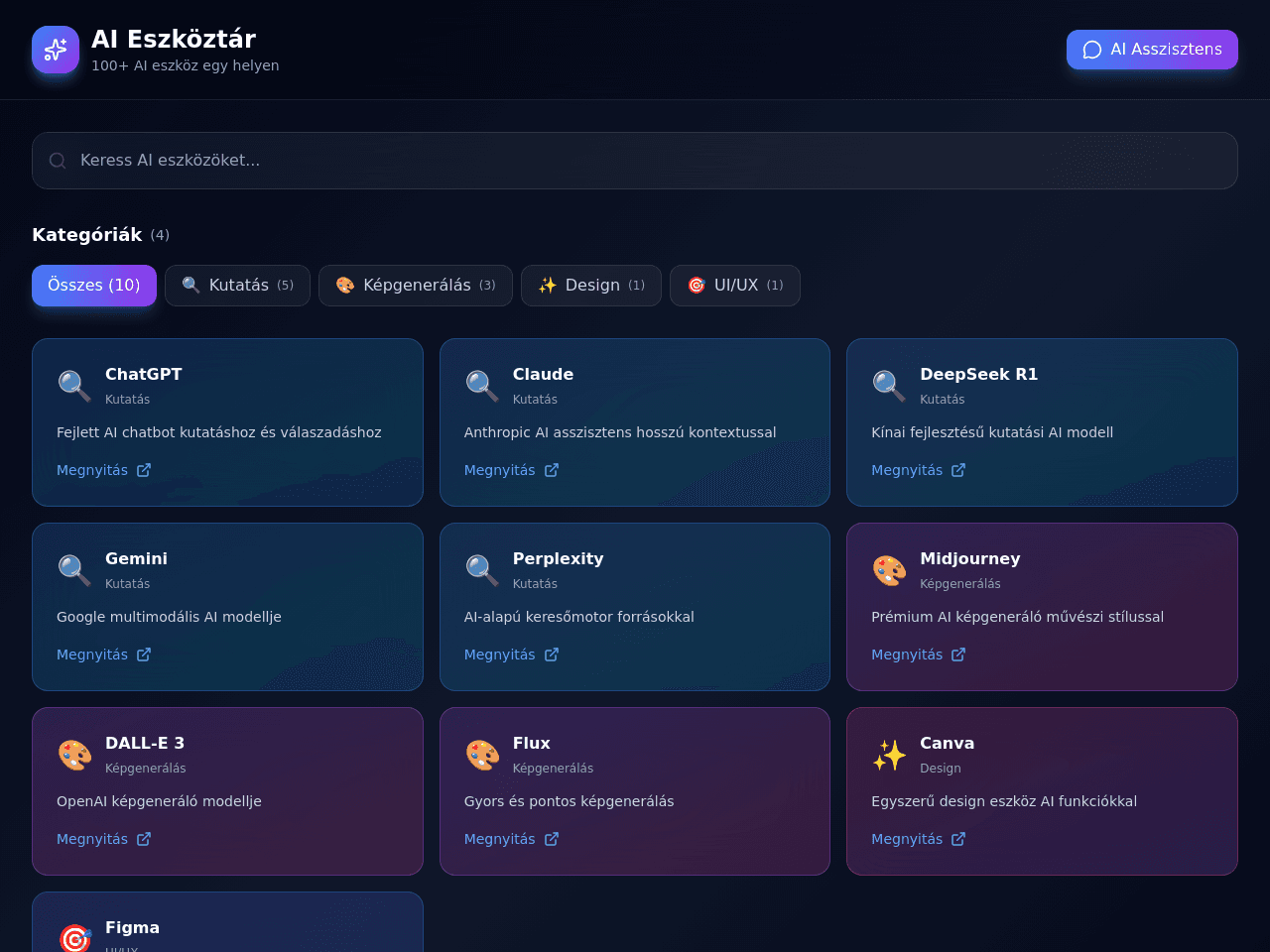Screen dimensions: 1270x952
Task: Click the '100+ AI eszköz egy helyen' subtitle
Action: pos(186,65)
